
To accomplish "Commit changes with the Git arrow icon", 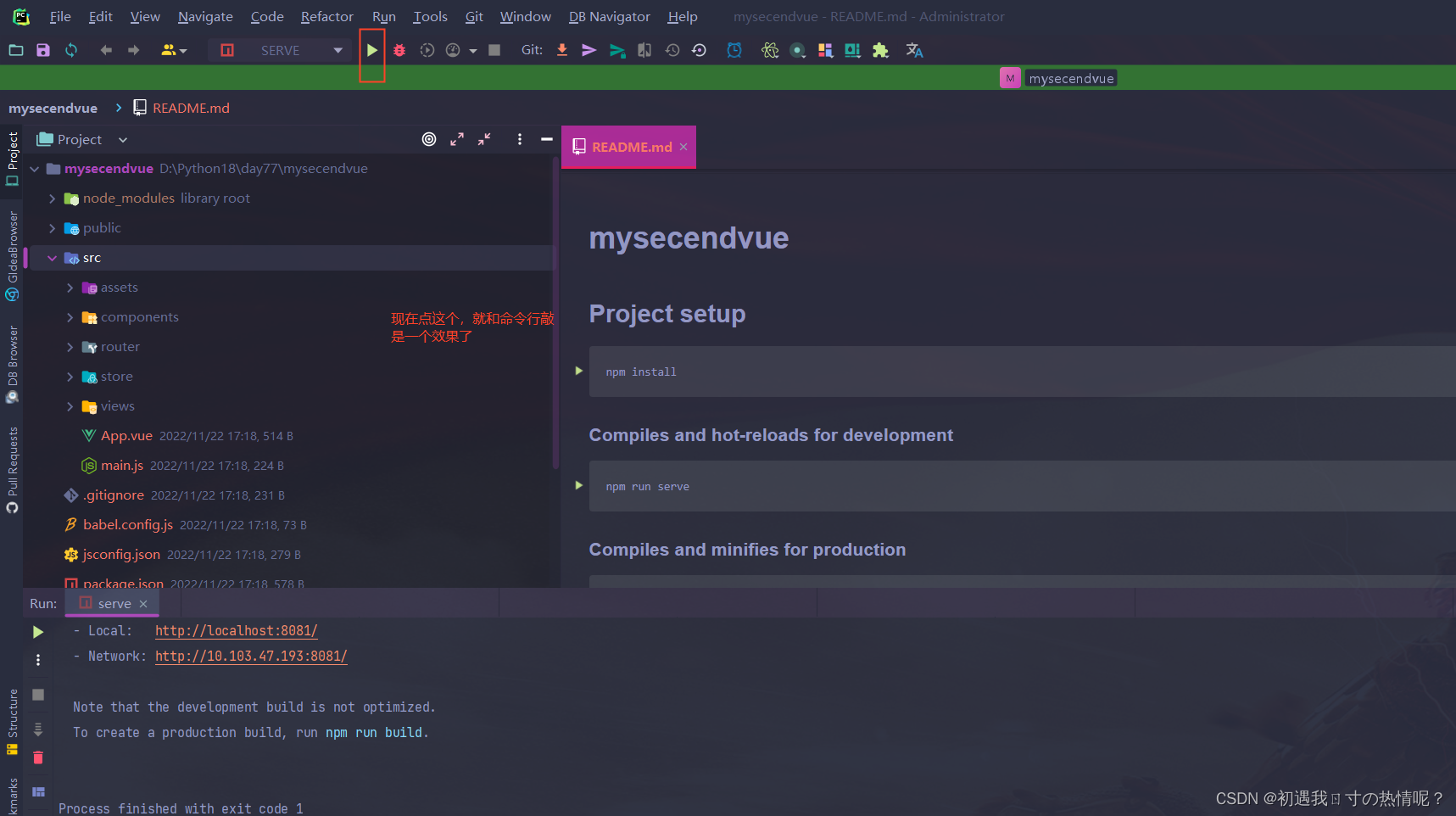I will 589,51.
